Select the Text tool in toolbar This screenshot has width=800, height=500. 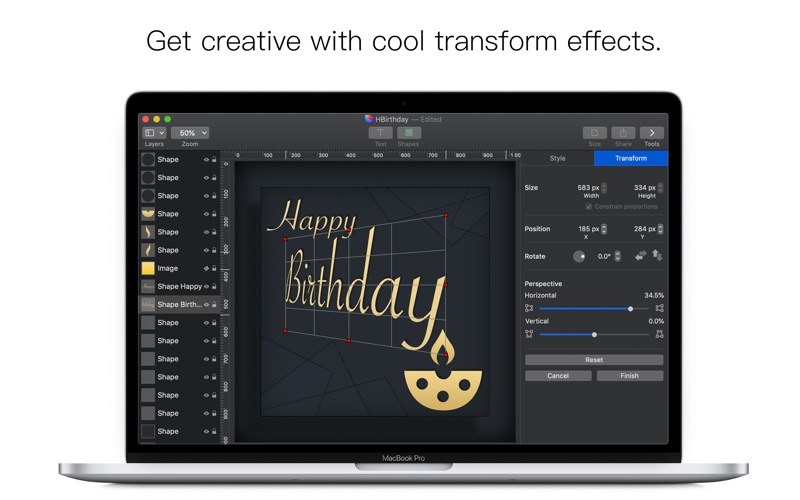[381, 133]
